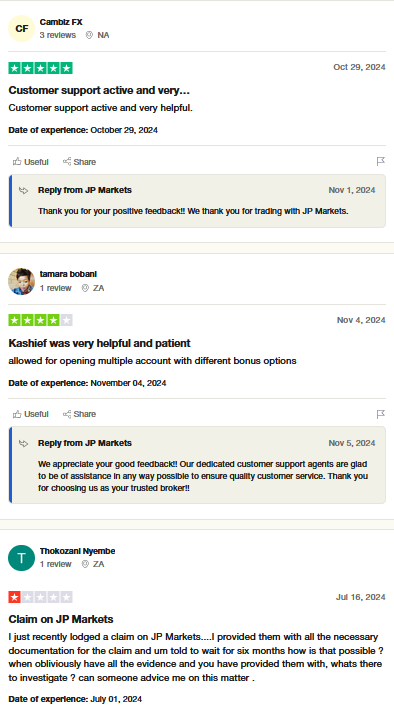The width and height of the screenshot is (394, 713).
Task: Click the reply arrow icon in Nov 1 reply
Action: click(24, 191)
